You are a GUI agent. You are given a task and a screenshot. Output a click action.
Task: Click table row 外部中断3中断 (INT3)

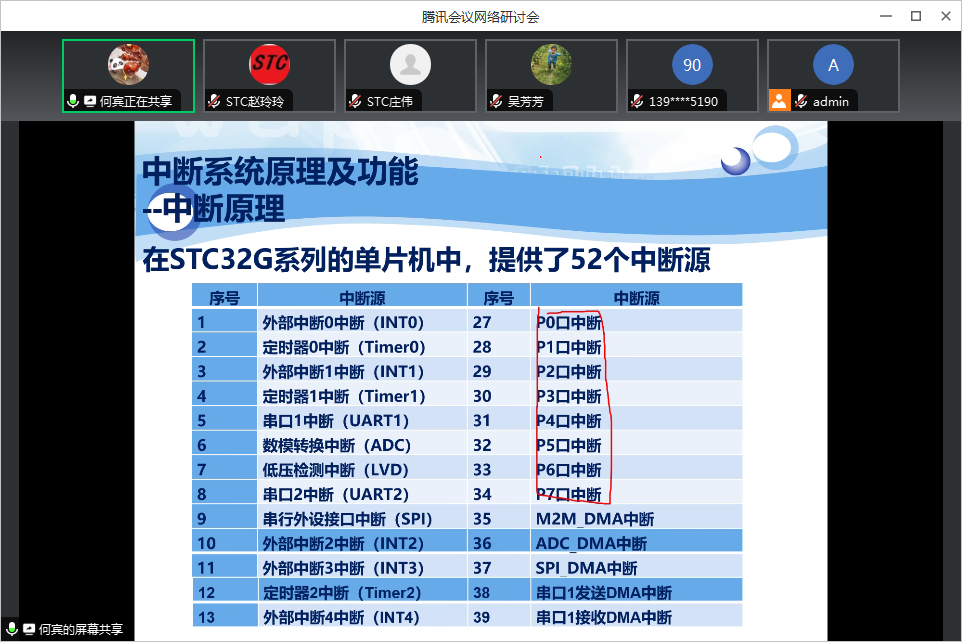(329, 567)
